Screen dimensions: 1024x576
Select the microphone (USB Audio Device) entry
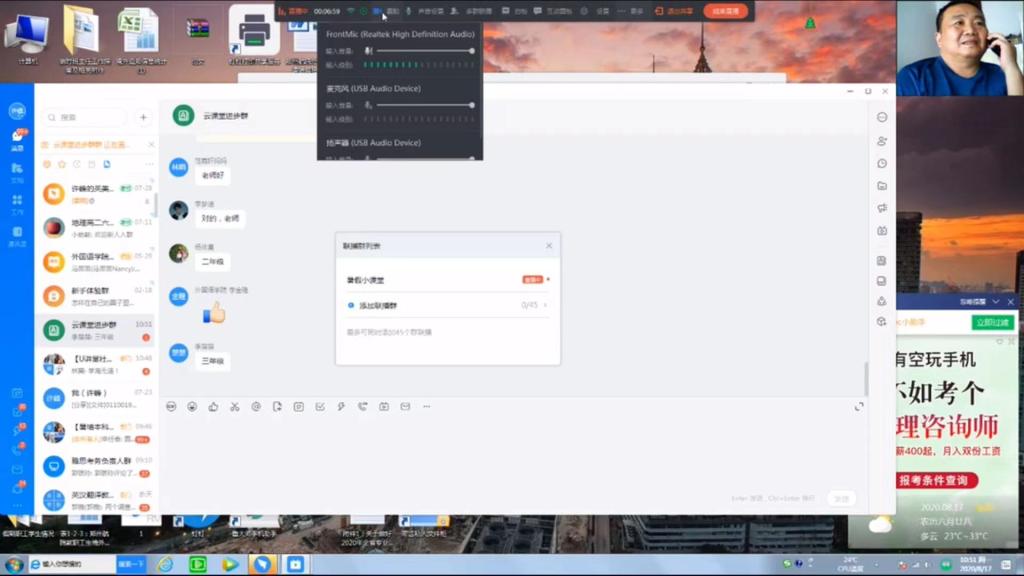pyautogui.click(x=374, y=88)
